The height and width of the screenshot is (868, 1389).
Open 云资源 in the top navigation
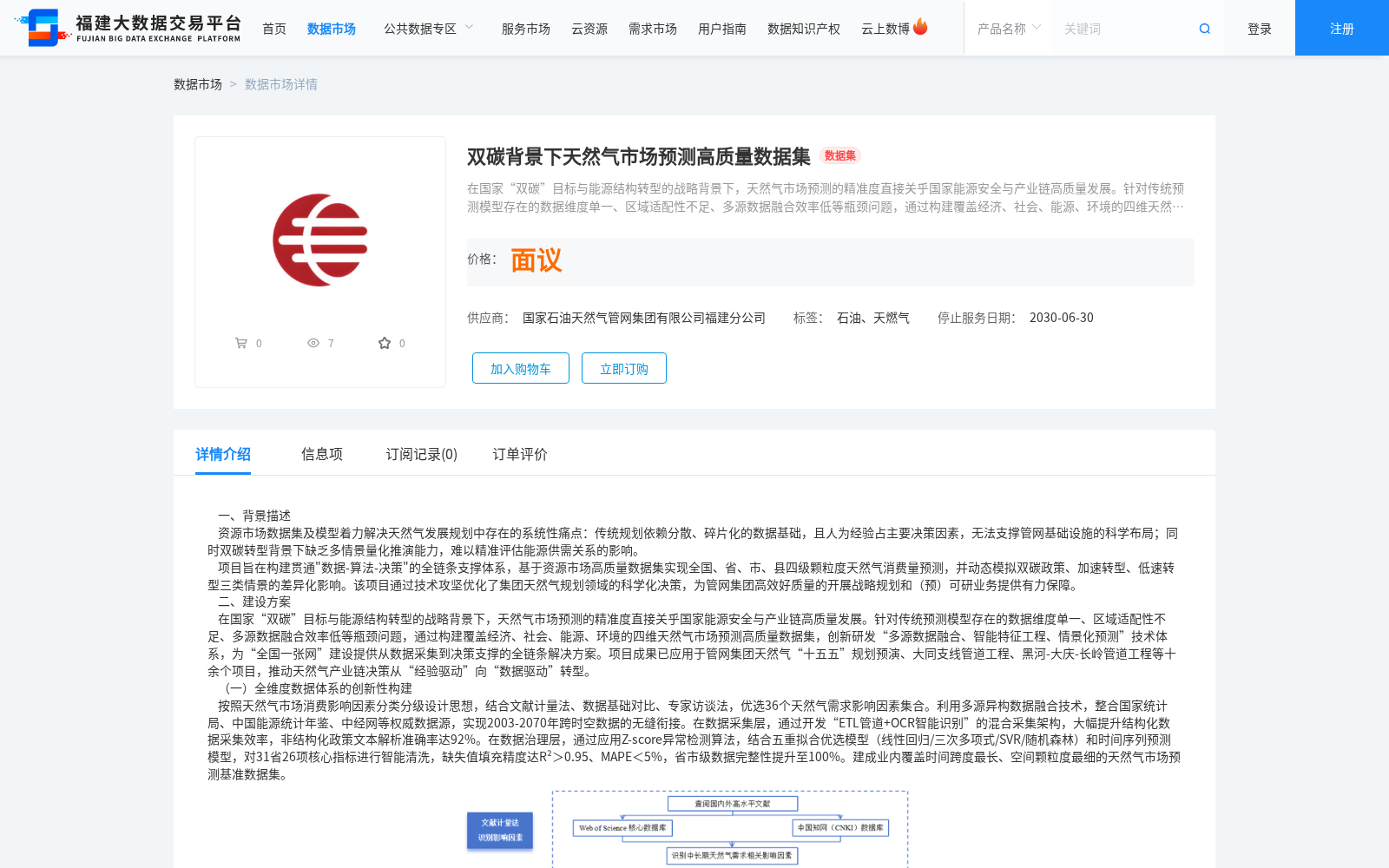[589, 29]
